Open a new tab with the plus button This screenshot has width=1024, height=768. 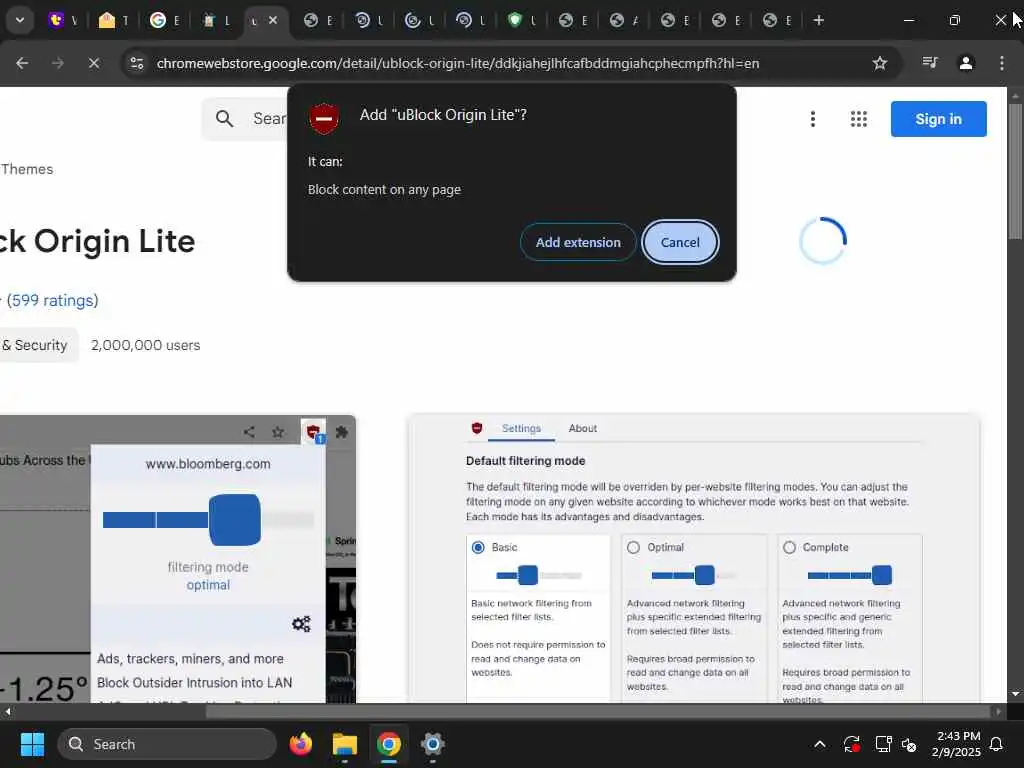818,20
